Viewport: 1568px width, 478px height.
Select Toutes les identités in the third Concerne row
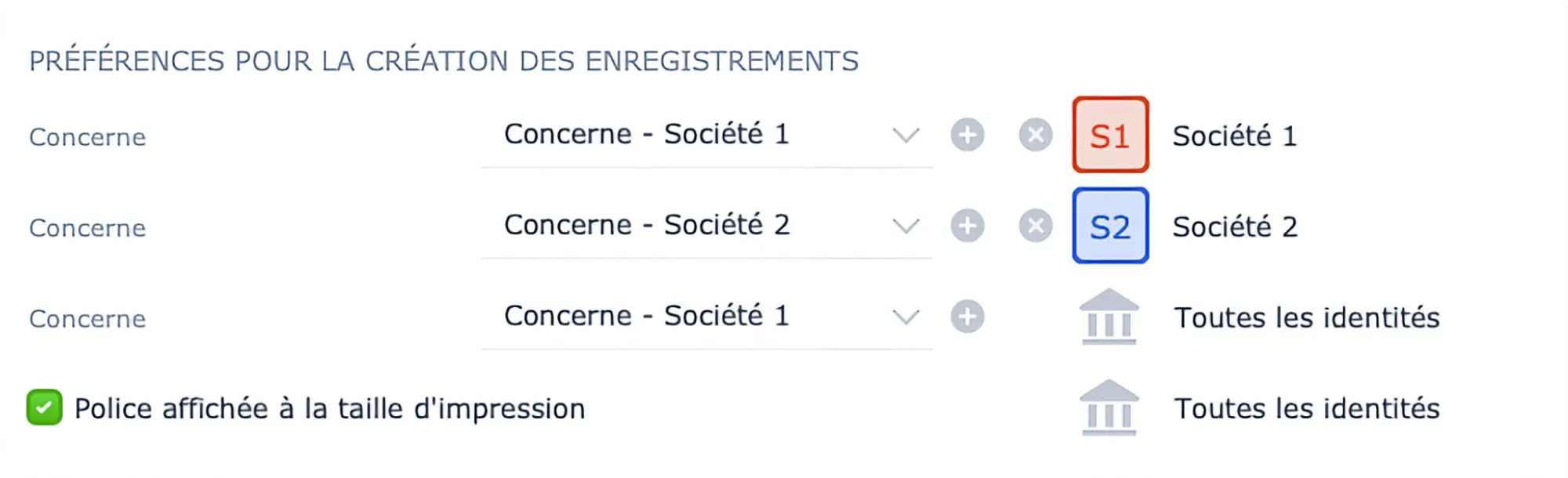coord(1306,318)
